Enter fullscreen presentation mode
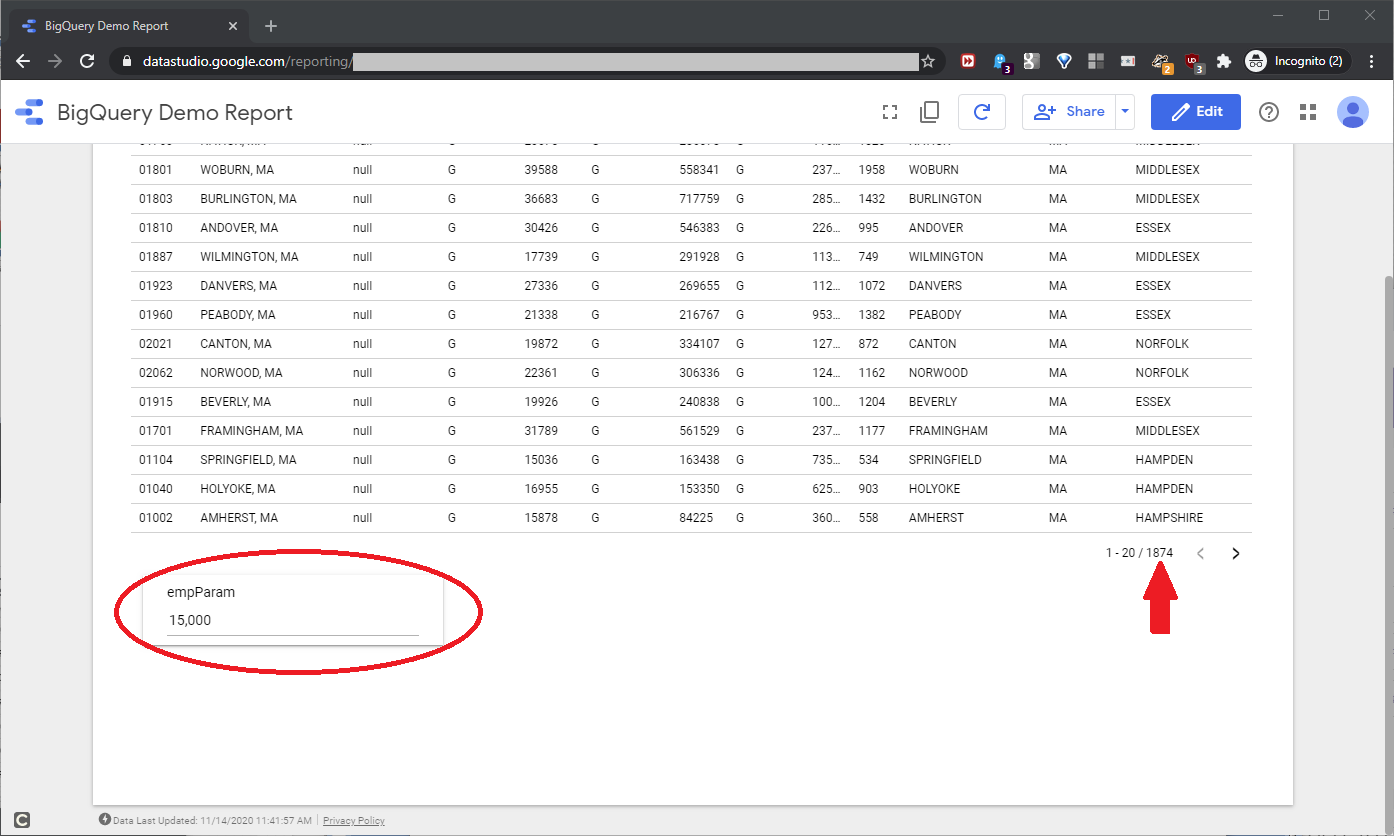Screen dimensions: 1394x836 [x=889, y=112]
